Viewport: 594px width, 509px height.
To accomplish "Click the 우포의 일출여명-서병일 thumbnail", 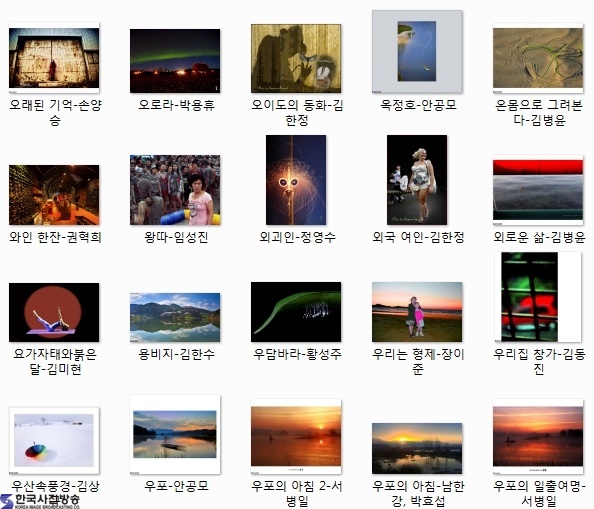I will tap(538, 437).
